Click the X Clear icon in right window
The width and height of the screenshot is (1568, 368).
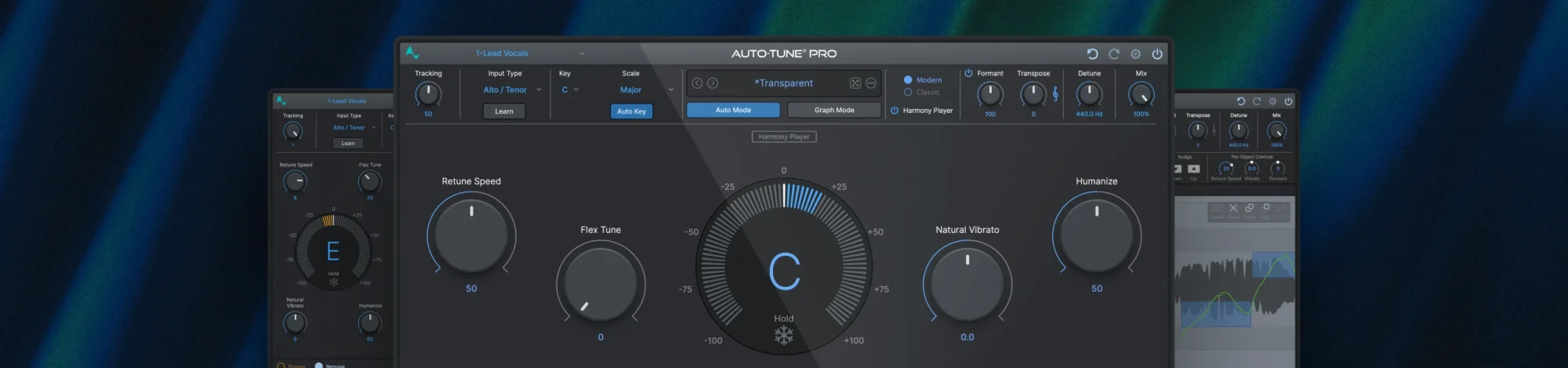(1233, 208)
